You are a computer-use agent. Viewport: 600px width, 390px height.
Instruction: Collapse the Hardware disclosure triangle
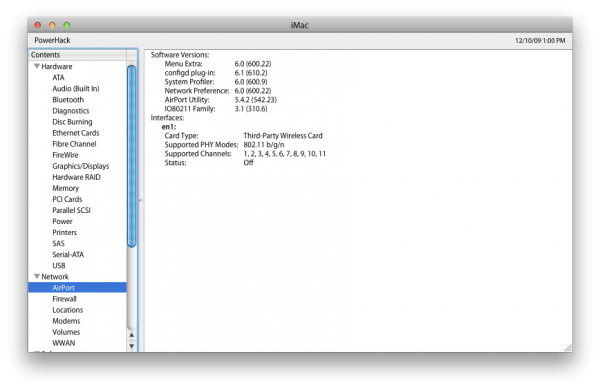(37, 66)
